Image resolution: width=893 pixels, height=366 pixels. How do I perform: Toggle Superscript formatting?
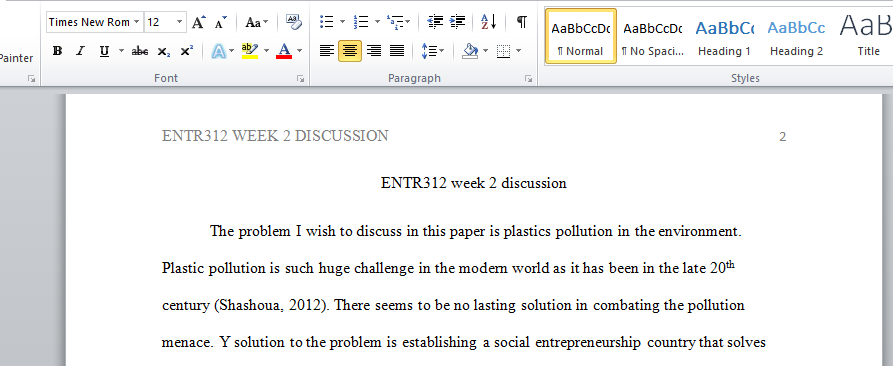click(187, 51)
